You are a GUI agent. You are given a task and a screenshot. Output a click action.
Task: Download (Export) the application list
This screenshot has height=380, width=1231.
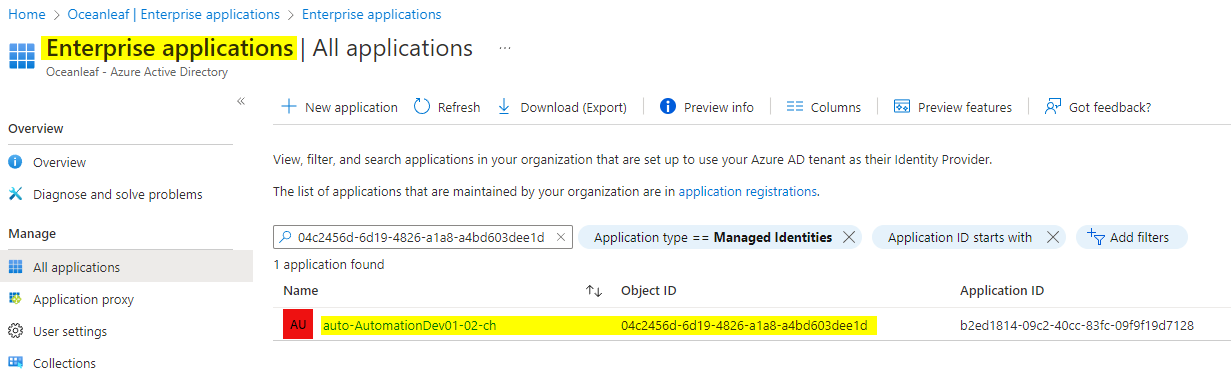[x=562, y=107]
